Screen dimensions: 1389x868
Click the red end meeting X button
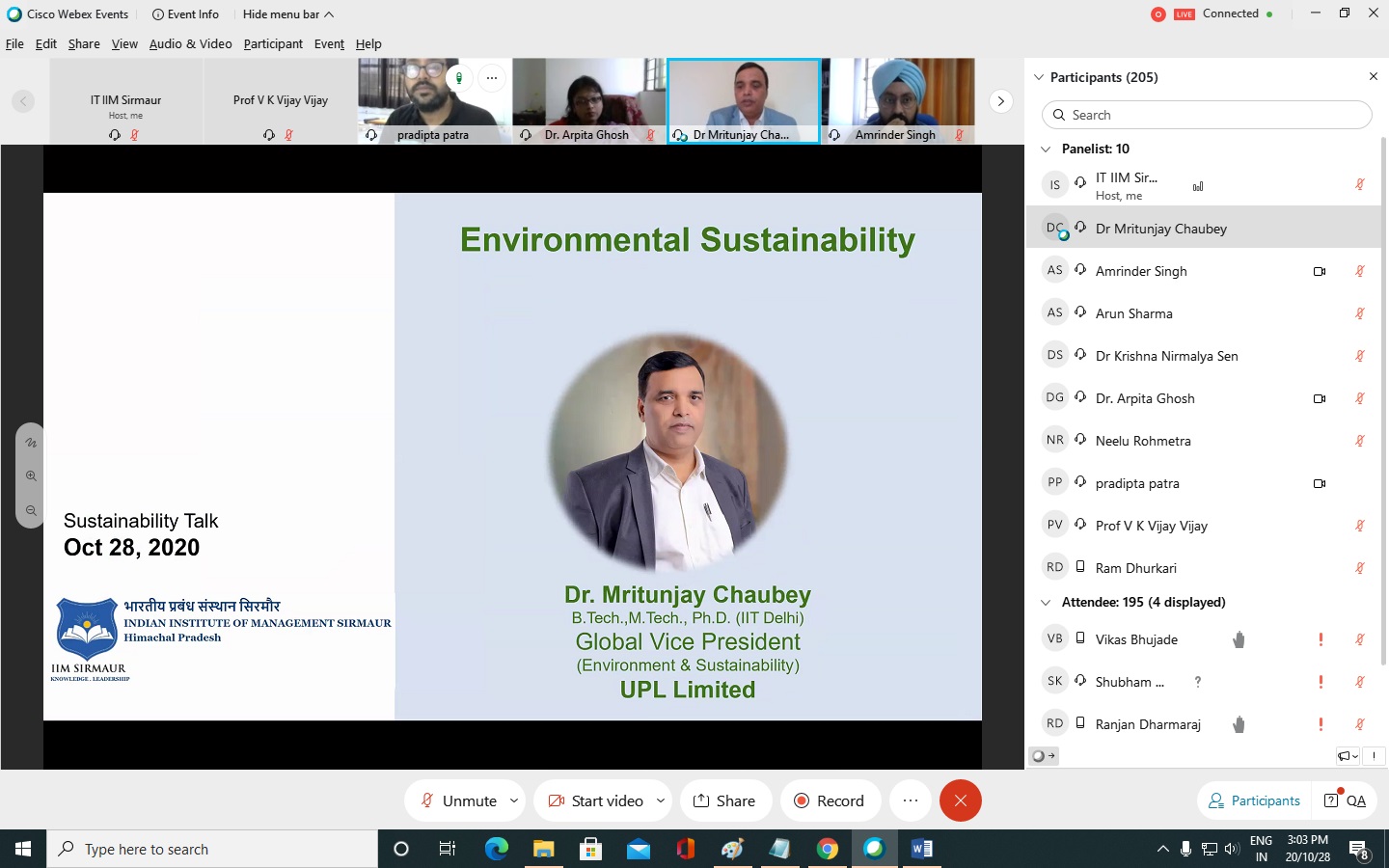[x=961, y=800]
